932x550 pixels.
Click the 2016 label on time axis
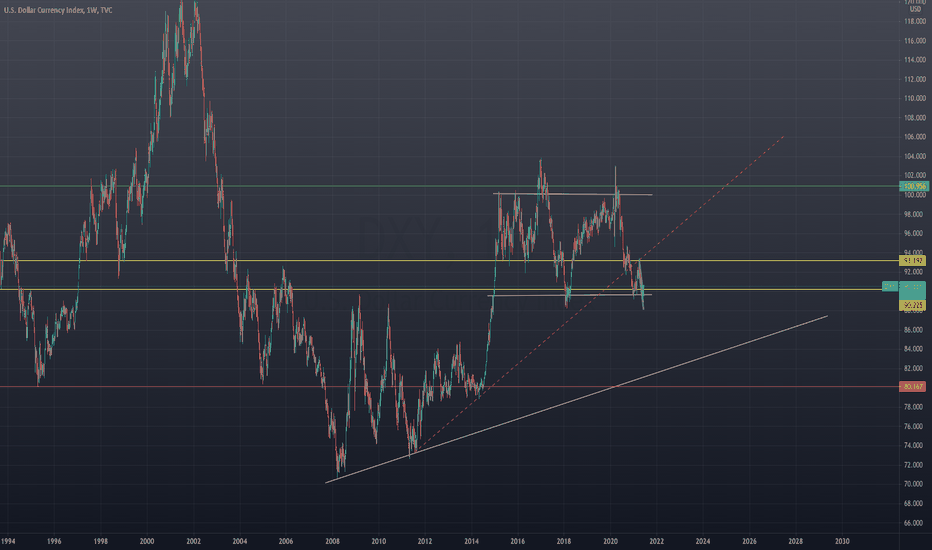(518, 541)
